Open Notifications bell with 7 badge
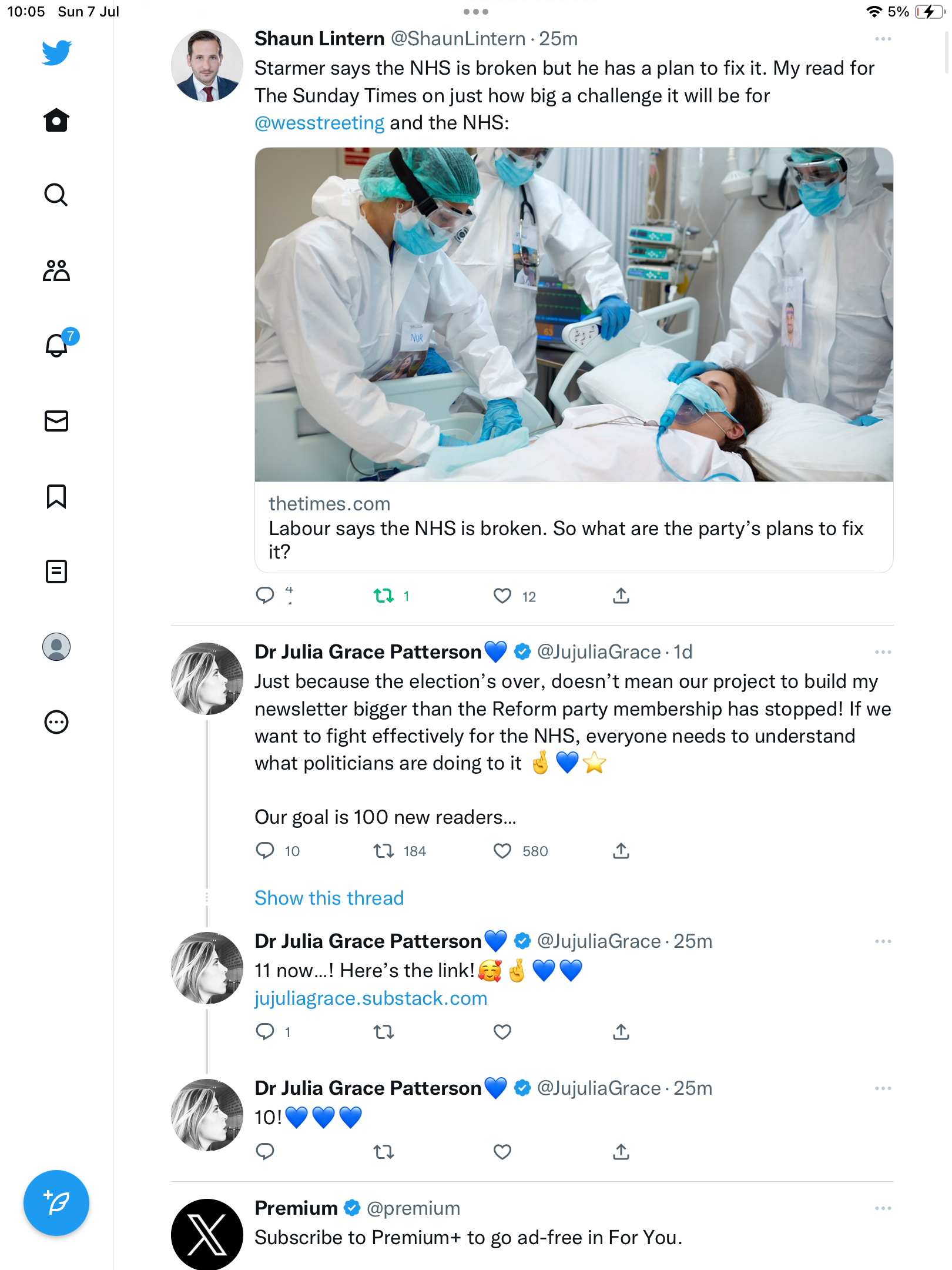952x1270 pixels. (x=57, y=345)
